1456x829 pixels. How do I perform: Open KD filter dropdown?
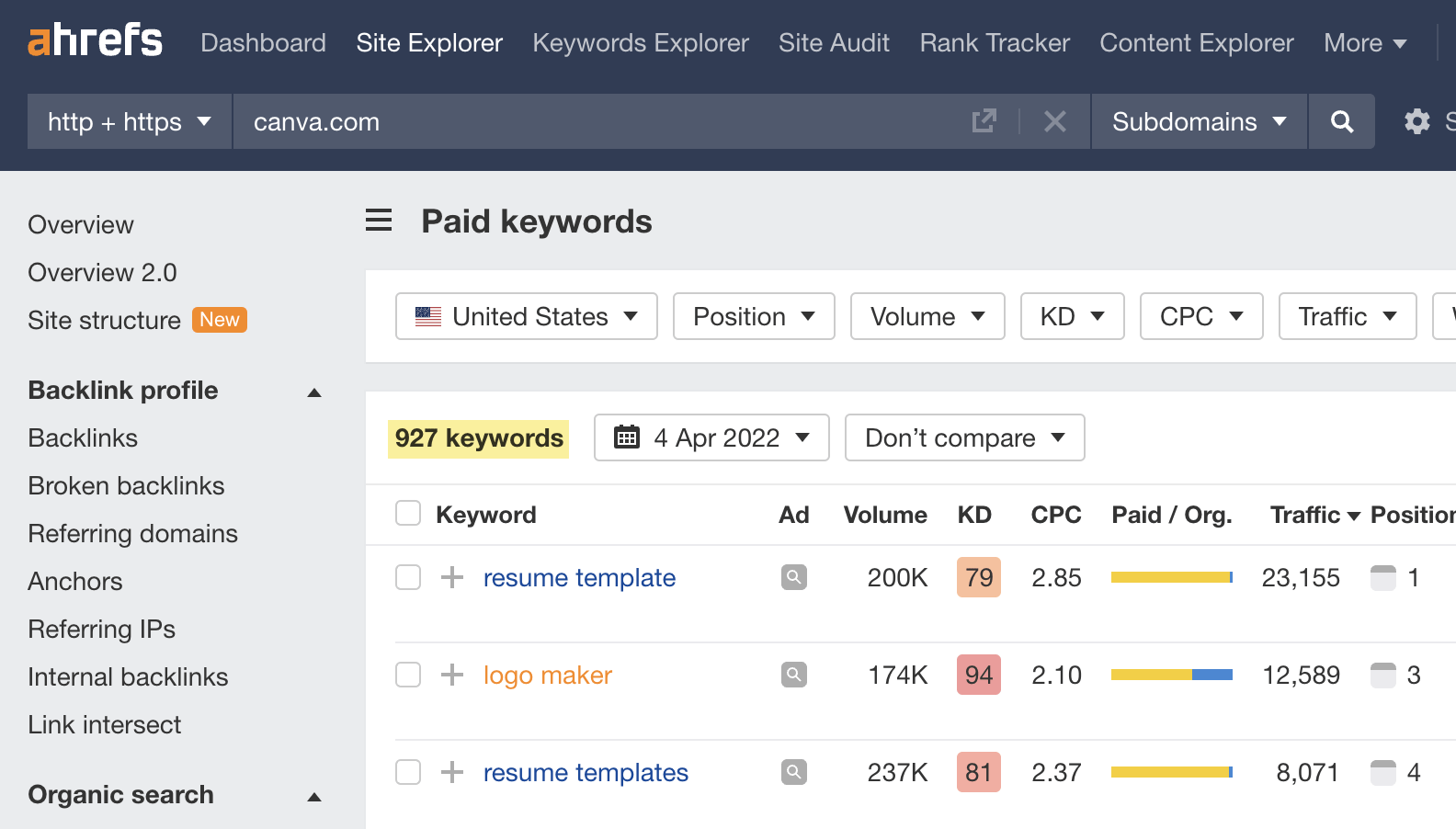point(1073,316)
